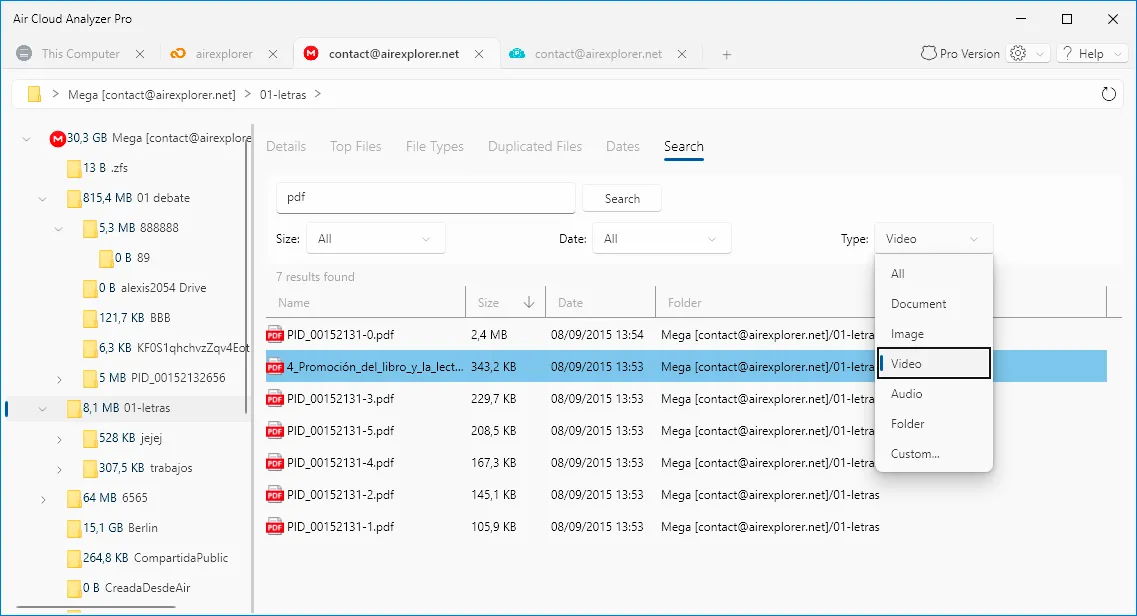Click the Type dropdown showing Video
The height and width of the screenshot is (616, 1137).
pos(933,238)
